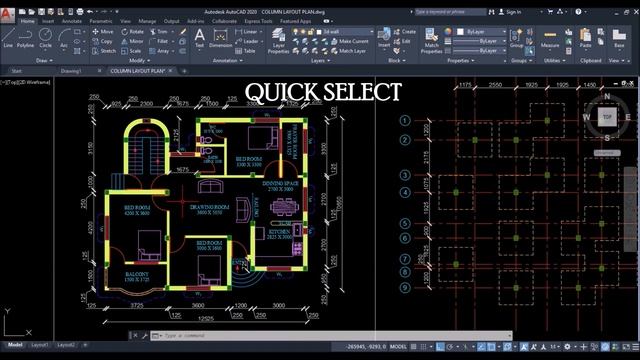This screenshot has width=640, height=360.
Task: Click the command line input field
Action: (x=331, y=336)
